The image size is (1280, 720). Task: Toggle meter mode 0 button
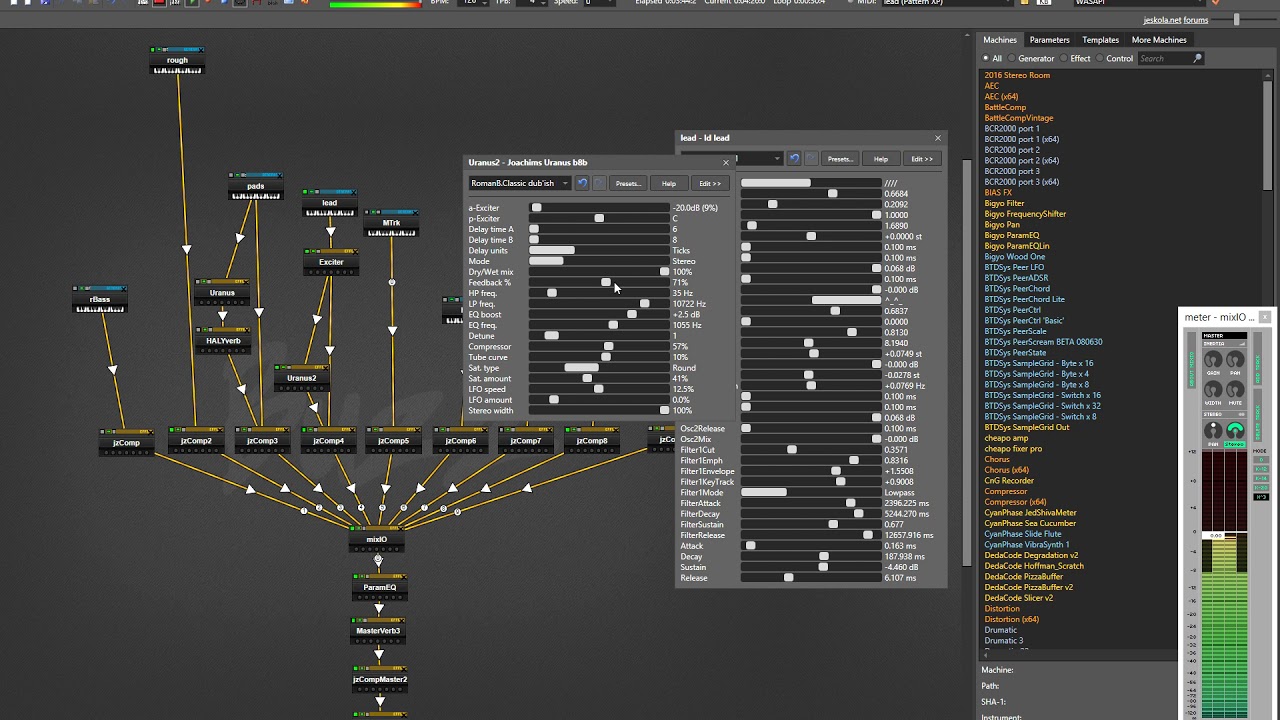click(1260, 460)
